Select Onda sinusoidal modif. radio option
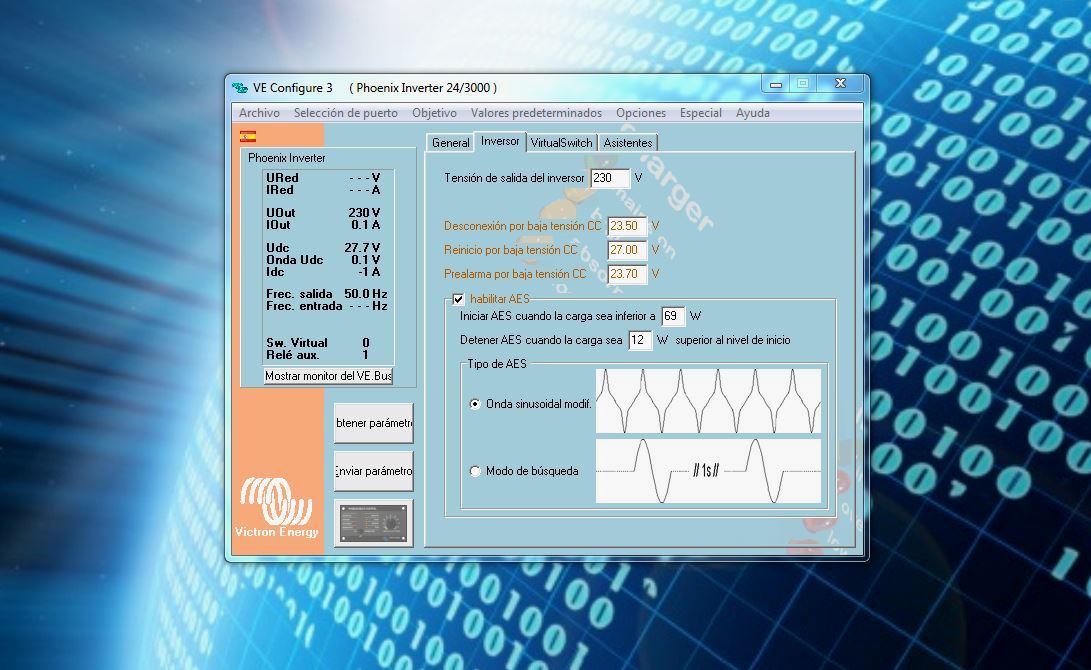 (x=475, y=404)
